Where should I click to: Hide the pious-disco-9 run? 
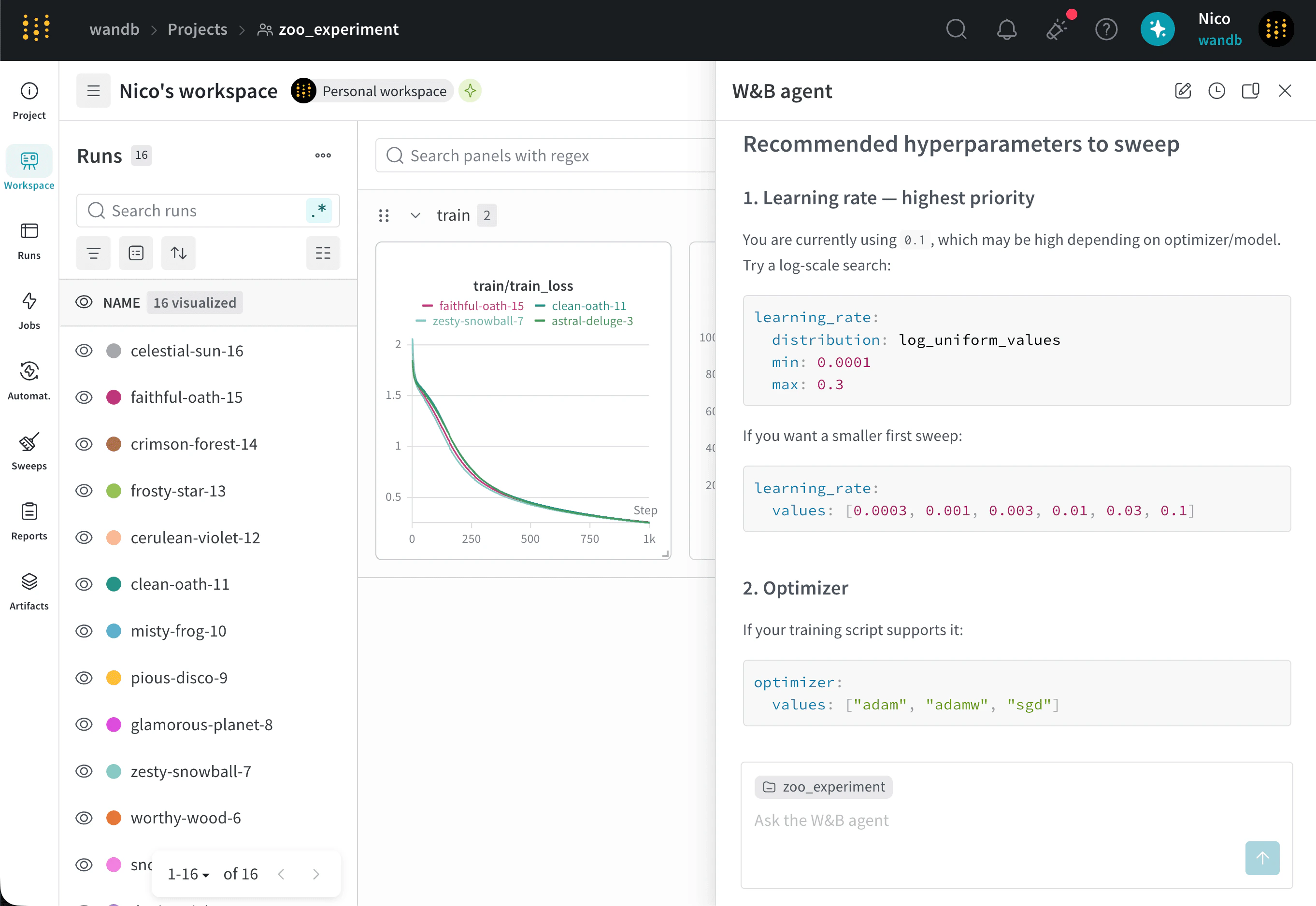coord(84,678)
